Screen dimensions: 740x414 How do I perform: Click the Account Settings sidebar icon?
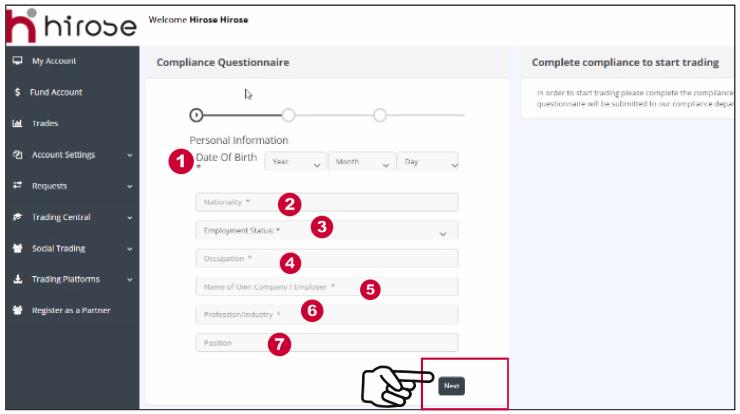[x=17, y=155]
